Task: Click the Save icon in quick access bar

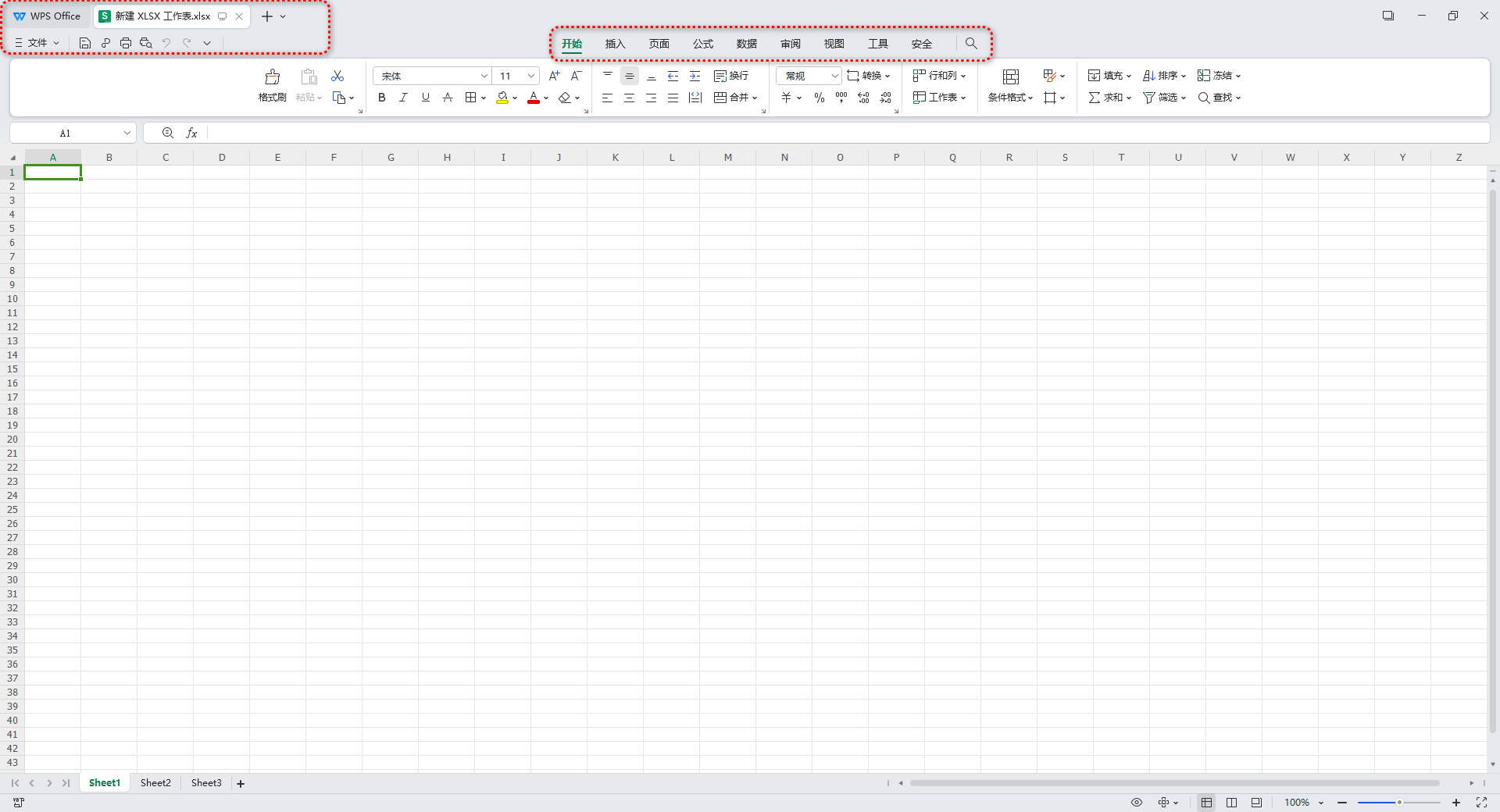Action: (x=85, y=43)
